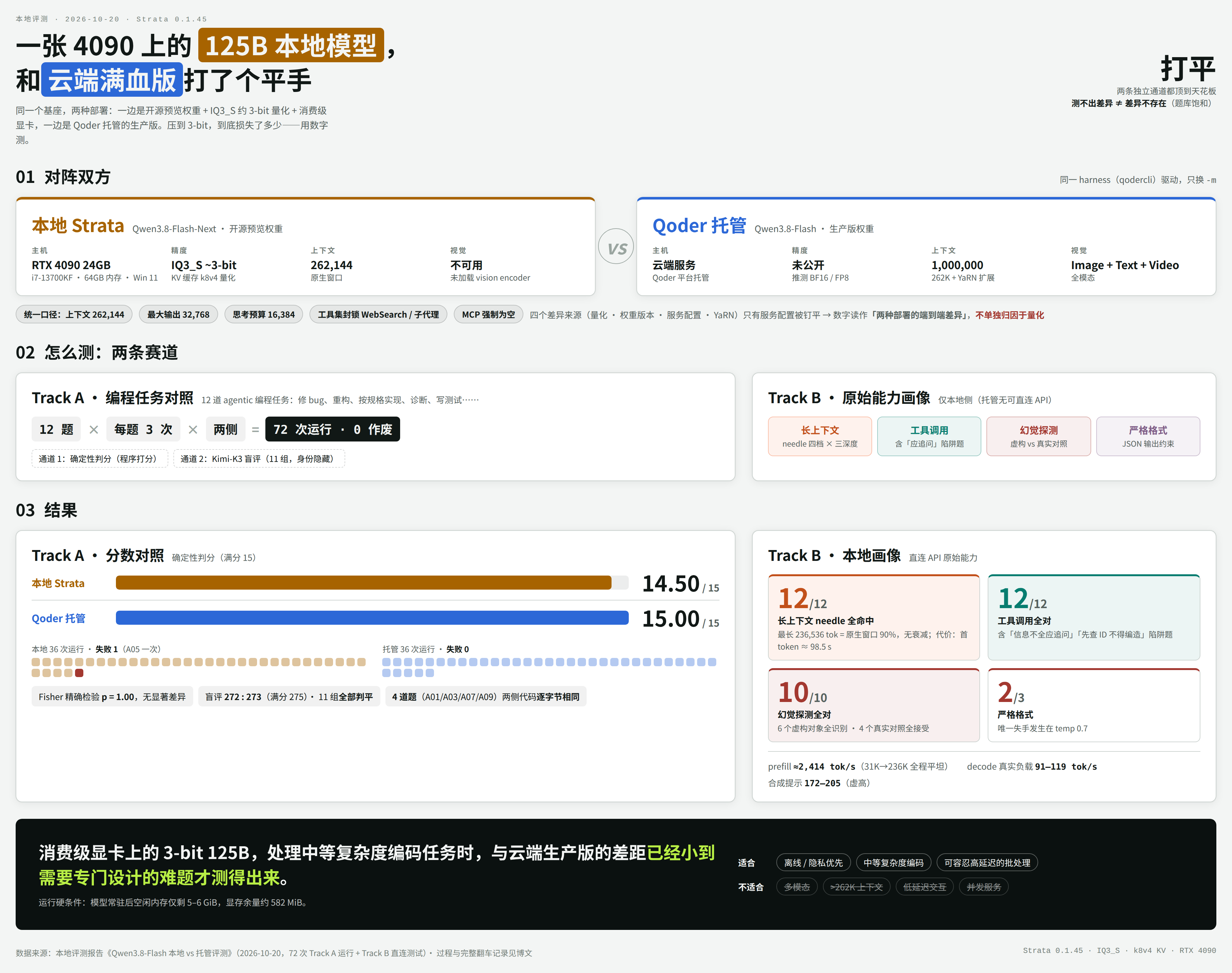The height and width of the screenshot is (973, 1232).
Task: Click the 中等复杂度编码 tag
Action: click(x=894, y=863)
